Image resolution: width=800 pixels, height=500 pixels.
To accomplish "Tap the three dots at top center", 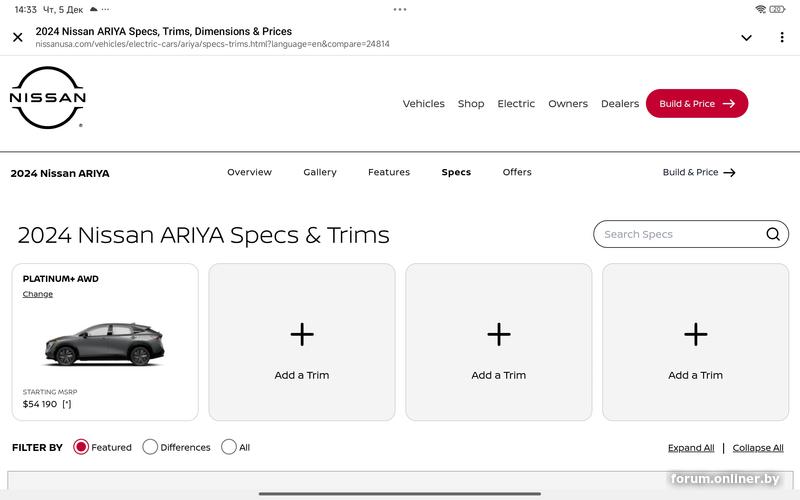I will (x=400, y=9).
